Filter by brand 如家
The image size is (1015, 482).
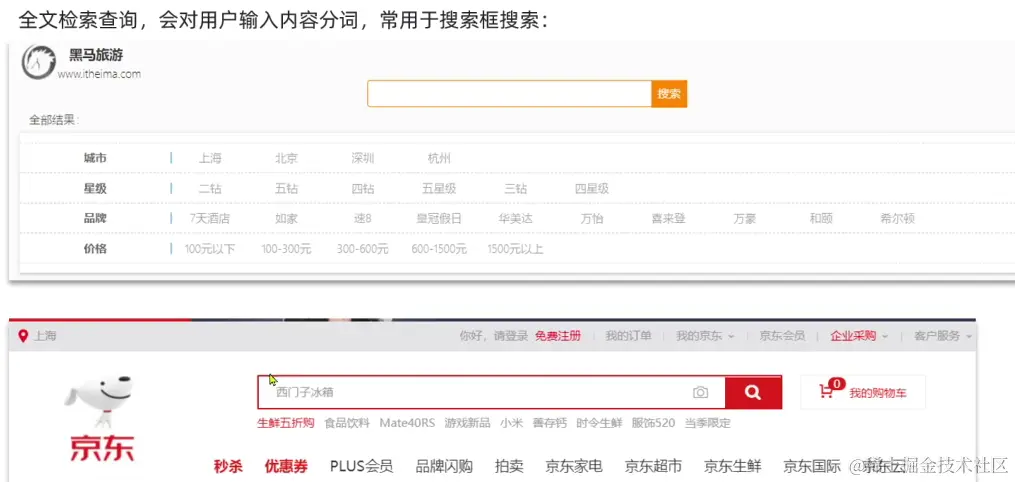[286, 219]
